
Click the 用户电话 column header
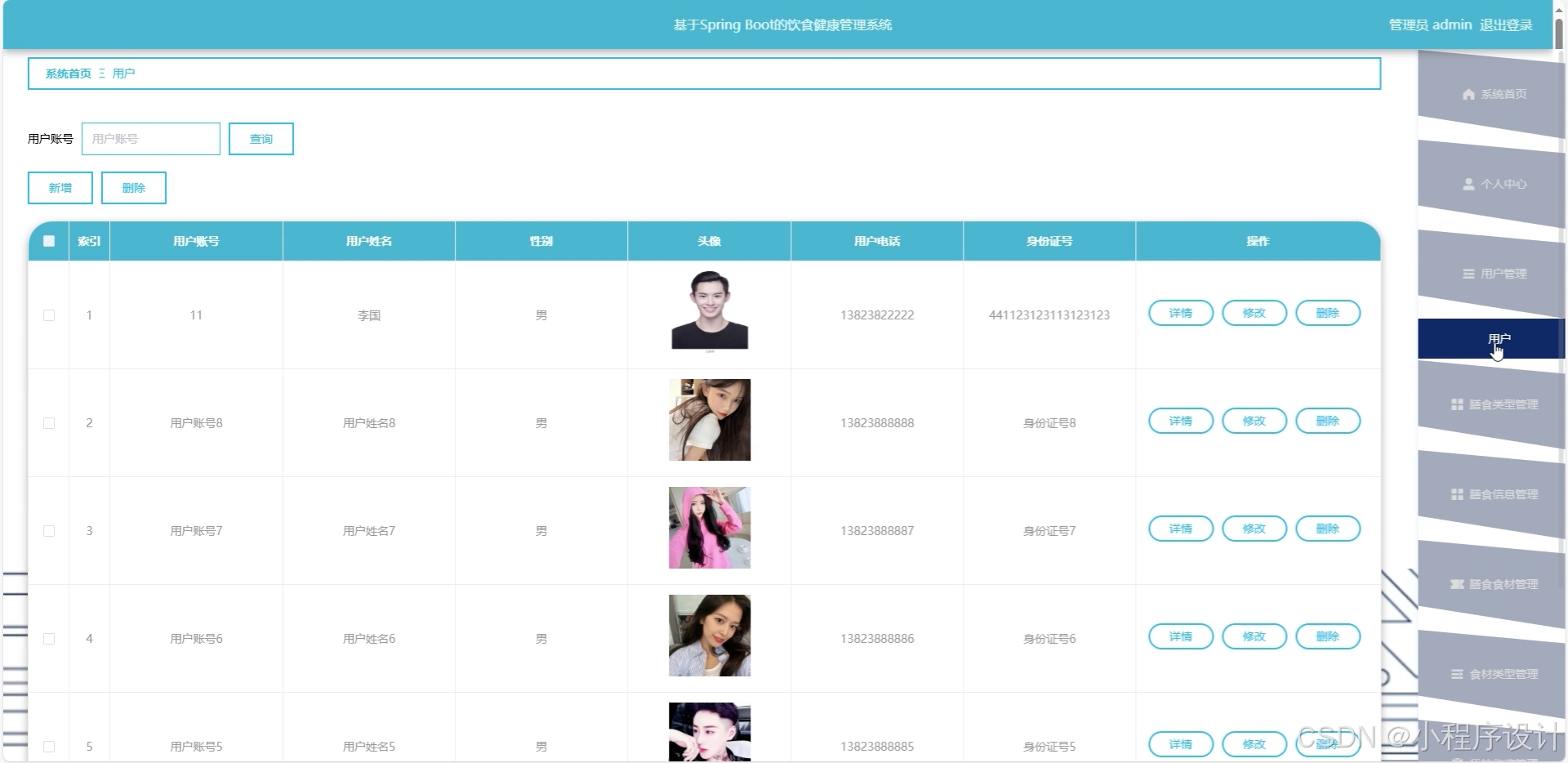coord(877,241)
